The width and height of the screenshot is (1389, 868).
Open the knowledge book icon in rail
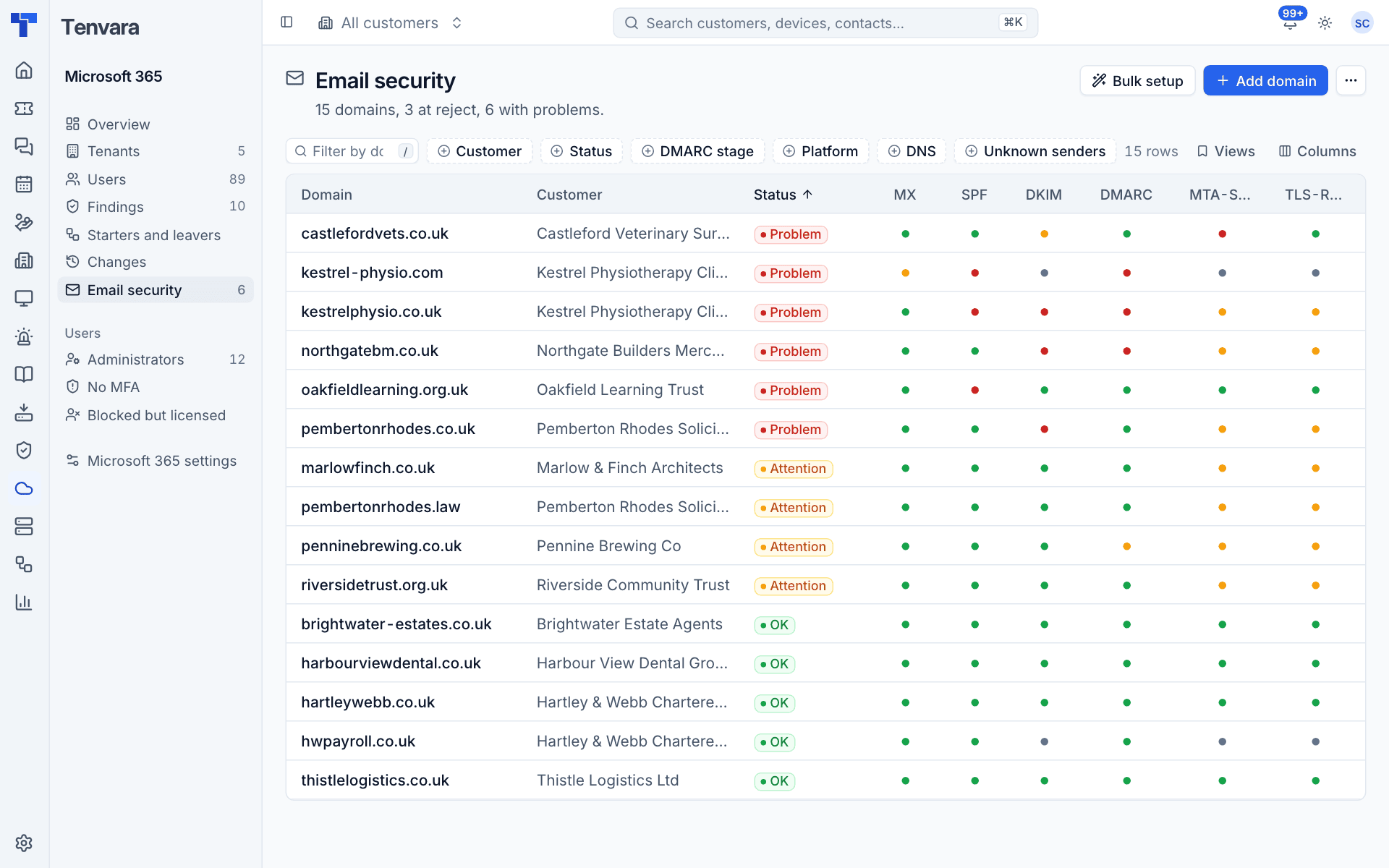[24, 374]
